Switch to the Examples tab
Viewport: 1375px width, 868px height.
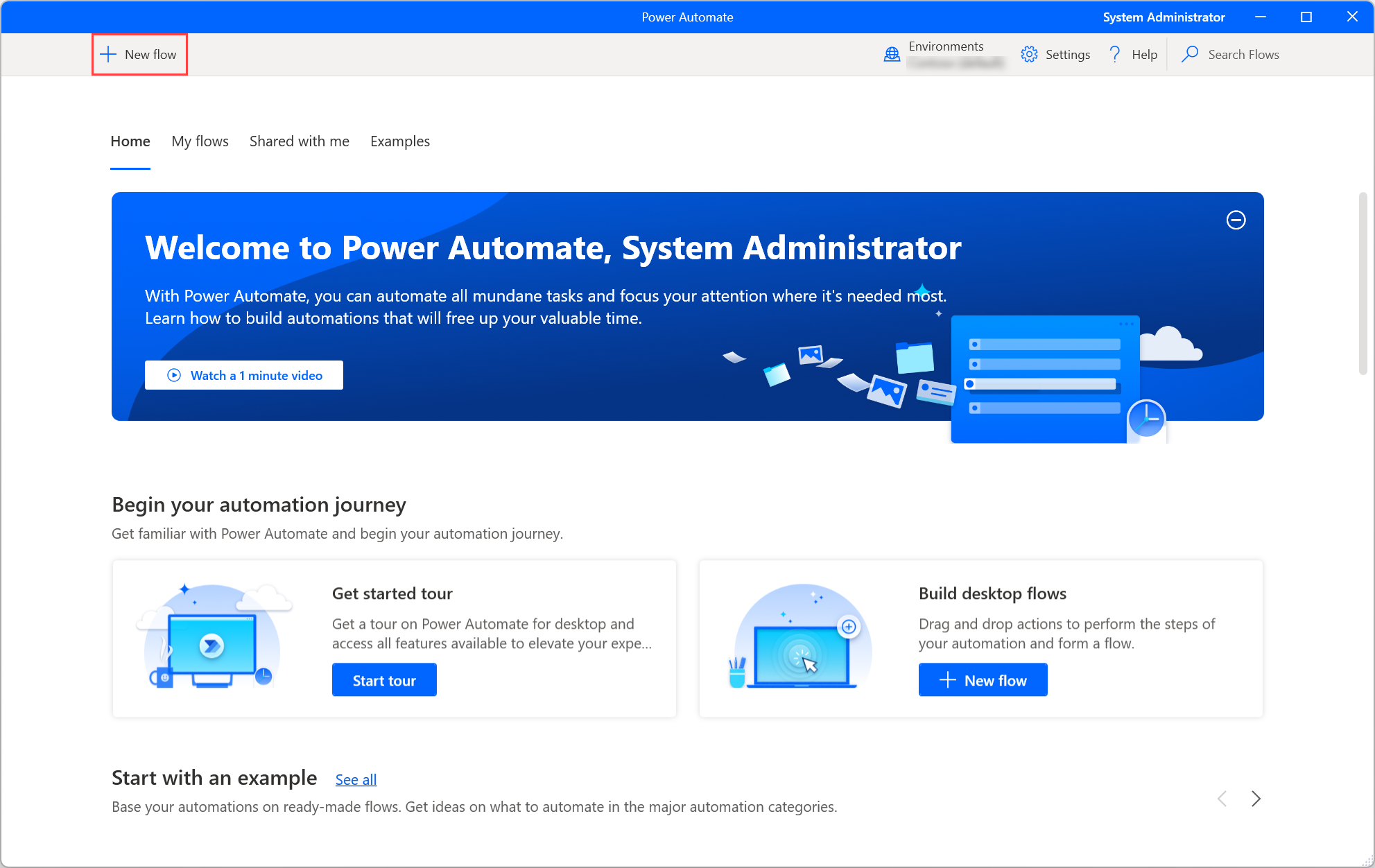[x=400, y=141]
